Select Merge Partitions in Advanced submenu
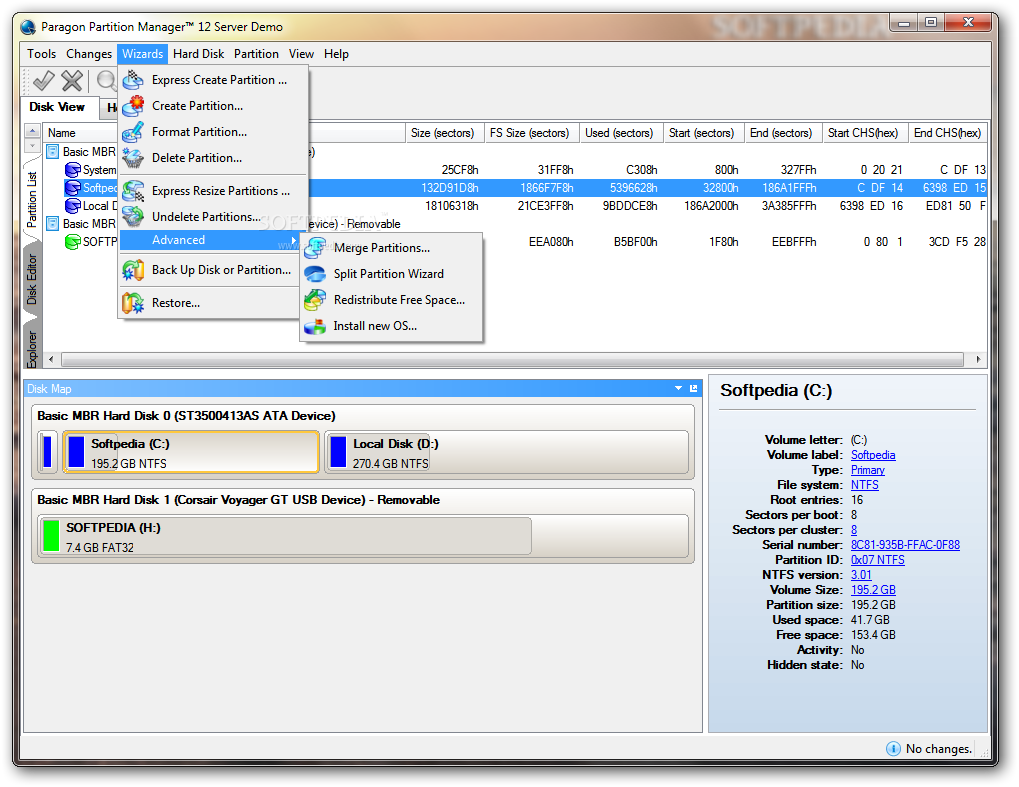This screenshot has width=1019, height=787. [x=391, y=248]
